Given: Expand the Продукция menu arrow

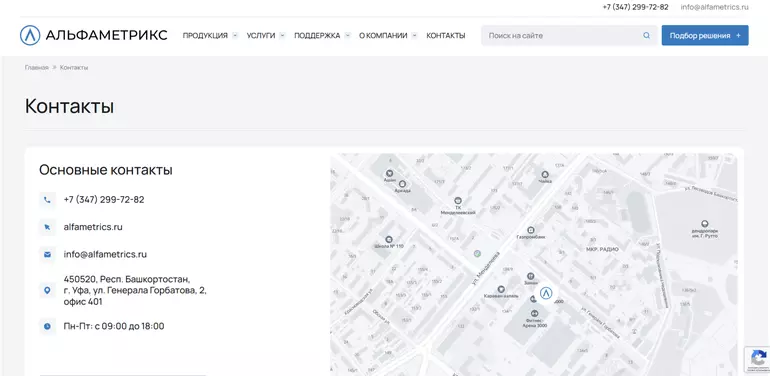Looking at the screenshot, I should click(235, 35).
